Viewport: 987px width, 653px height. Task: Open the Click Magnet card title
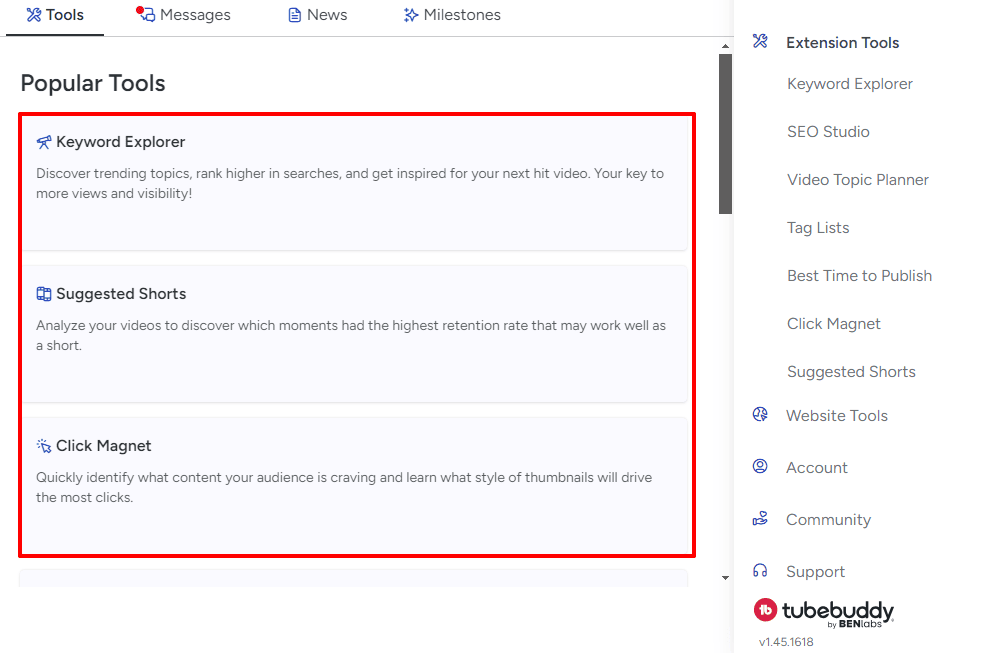103,446
